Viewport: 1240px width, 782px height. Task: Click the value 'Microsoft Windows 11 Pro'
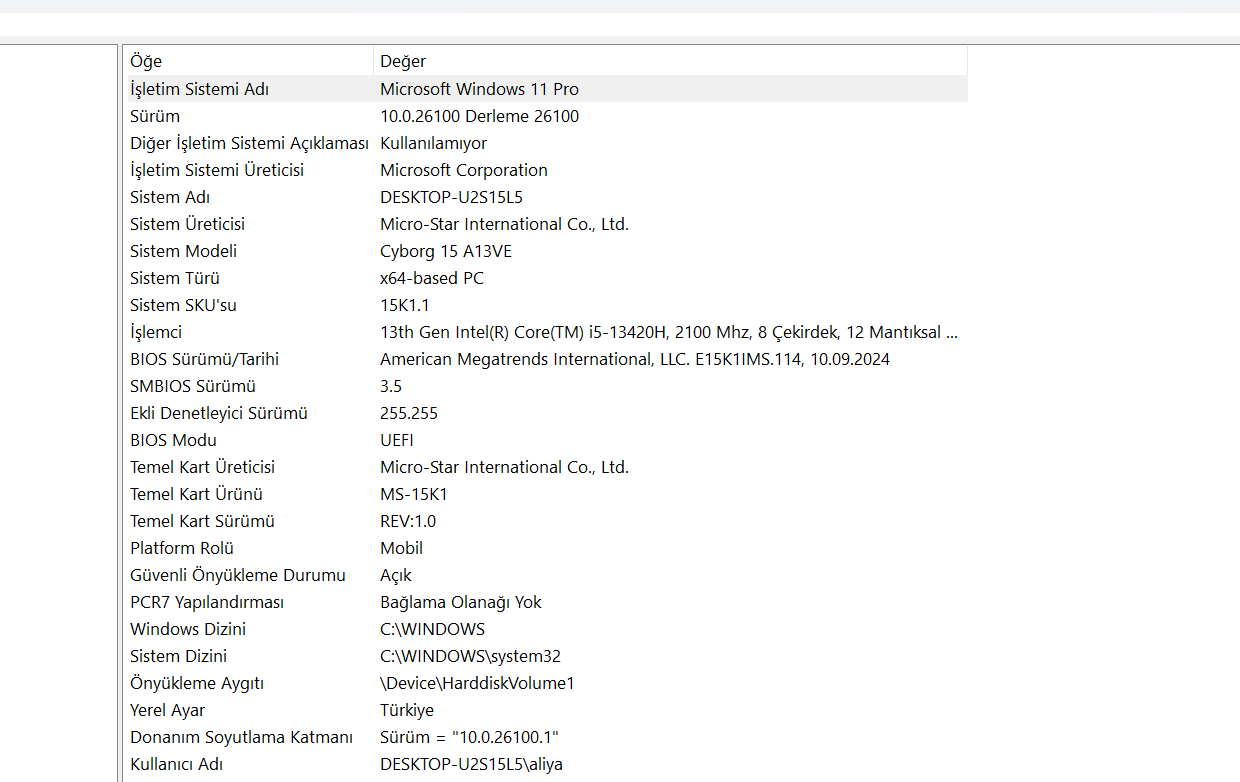click(x=479, y=89)
